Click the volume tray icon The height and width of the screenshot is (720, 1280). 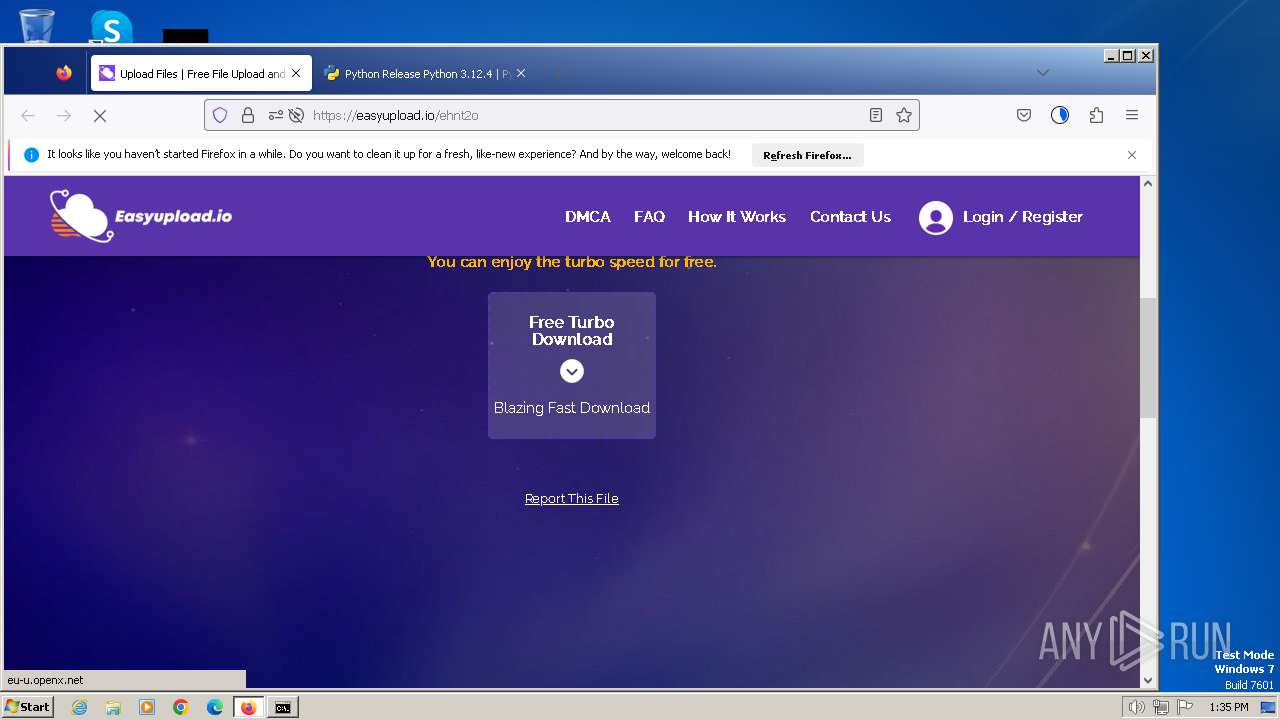click(1137, 707)
